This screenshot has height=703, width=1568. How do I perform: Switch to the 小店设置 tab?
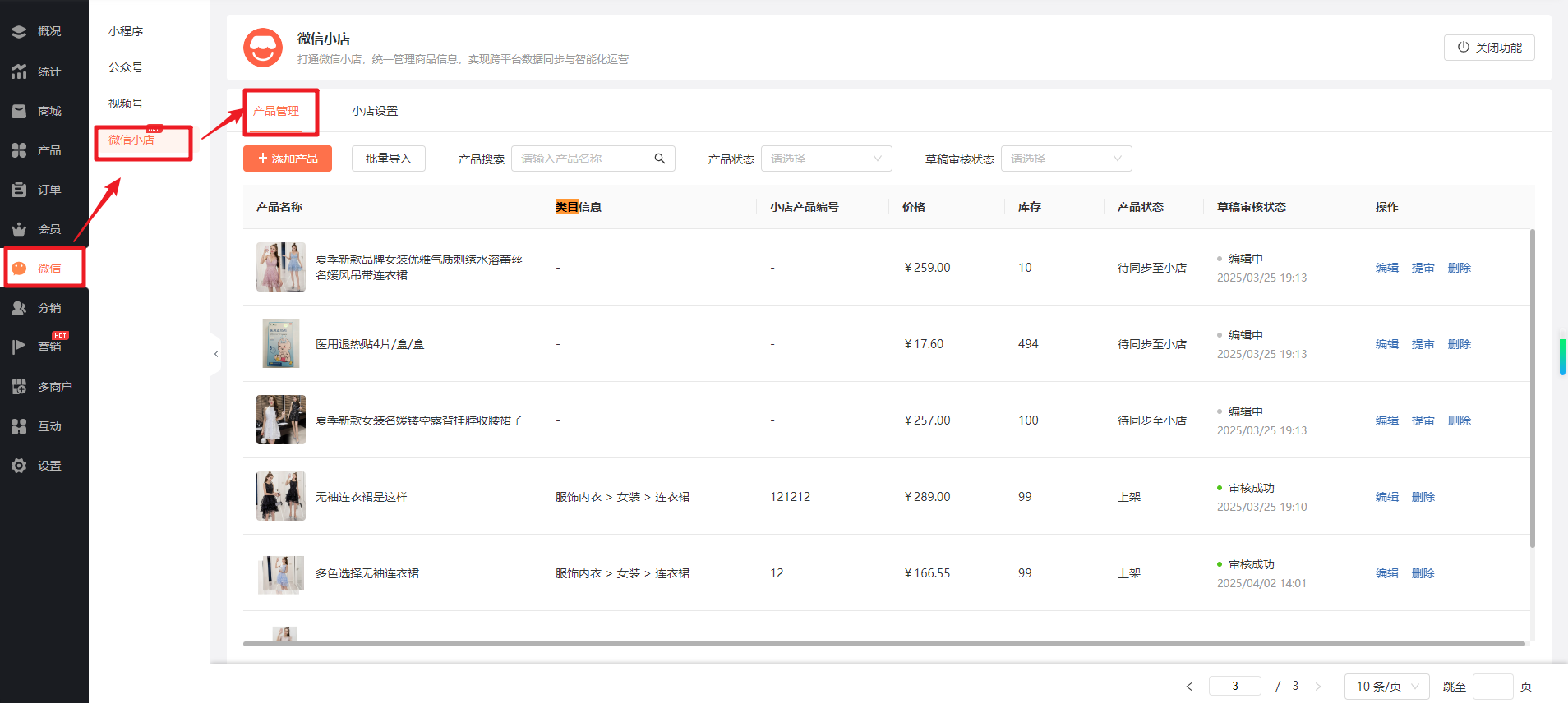(x=375, y=111)
